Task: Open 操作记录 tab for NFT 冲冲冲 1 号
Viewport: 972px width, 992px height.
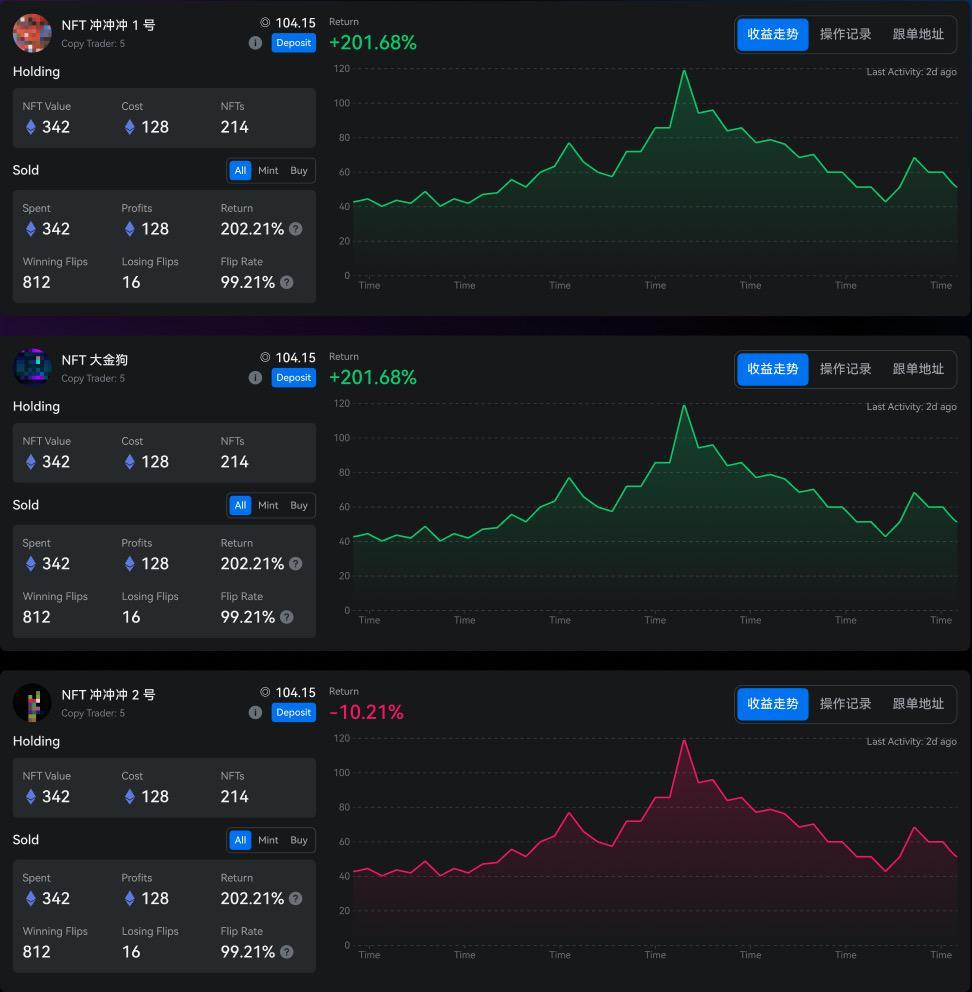Action: (x=845, y=34)
